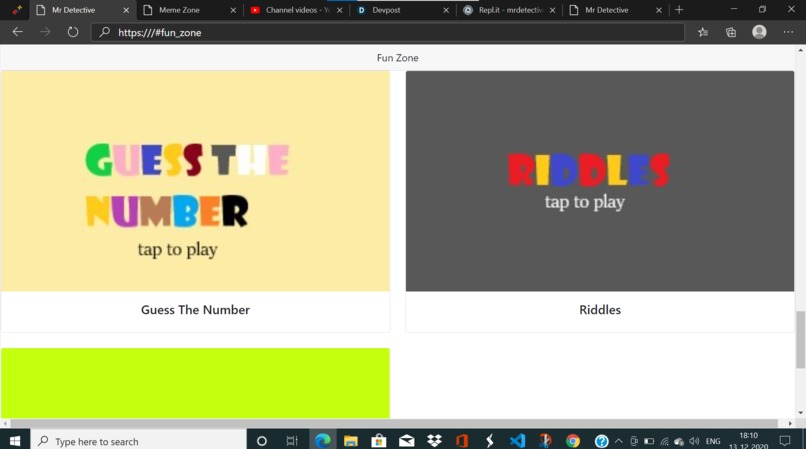
Task: Open the Favorites star icon
Action: [x=703, y=32]
